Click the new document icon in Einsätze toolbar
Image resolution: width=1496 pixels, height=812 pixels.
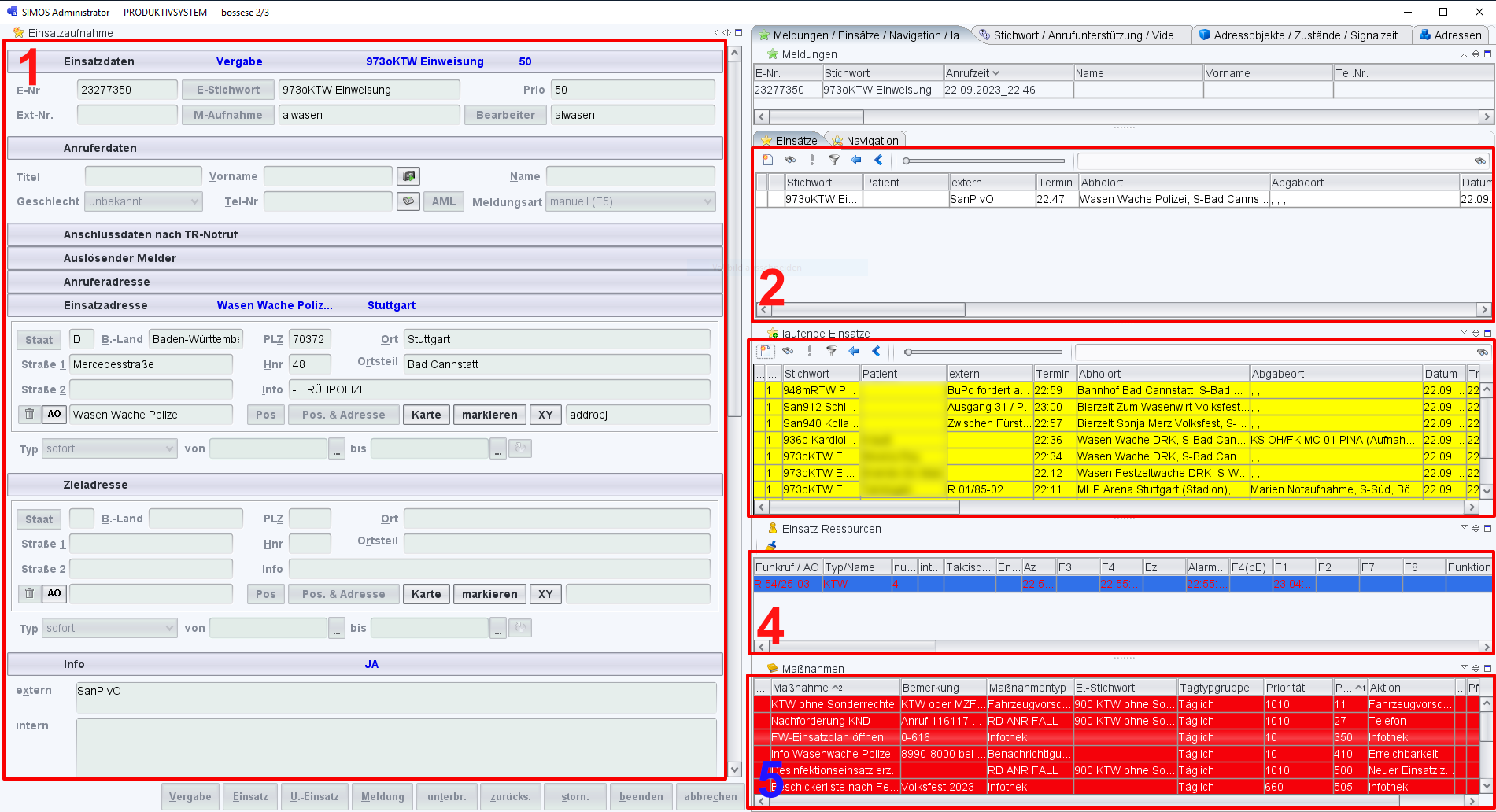click(767, 160)
